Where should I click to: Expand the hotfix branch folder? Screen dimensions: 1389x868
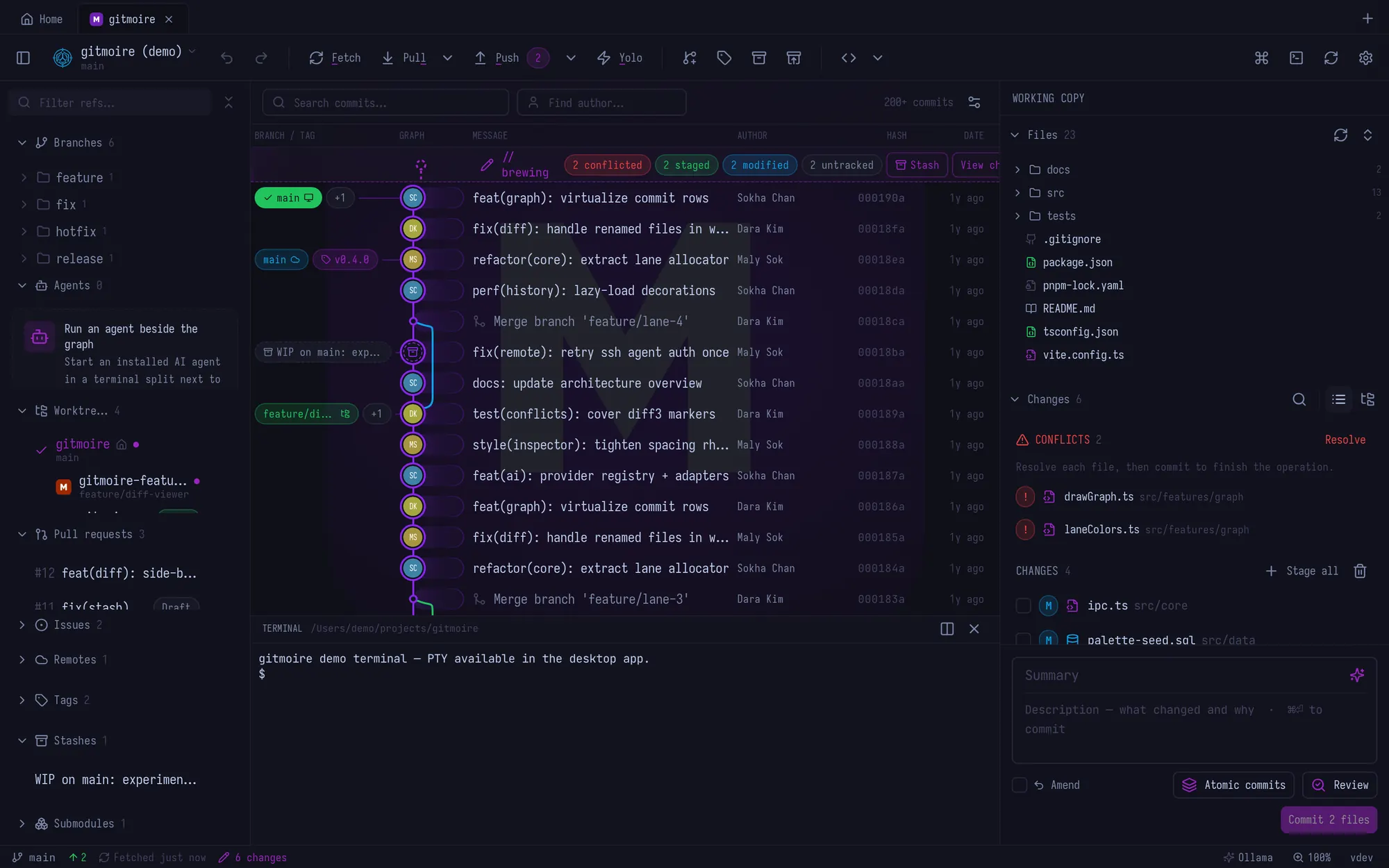24,231
